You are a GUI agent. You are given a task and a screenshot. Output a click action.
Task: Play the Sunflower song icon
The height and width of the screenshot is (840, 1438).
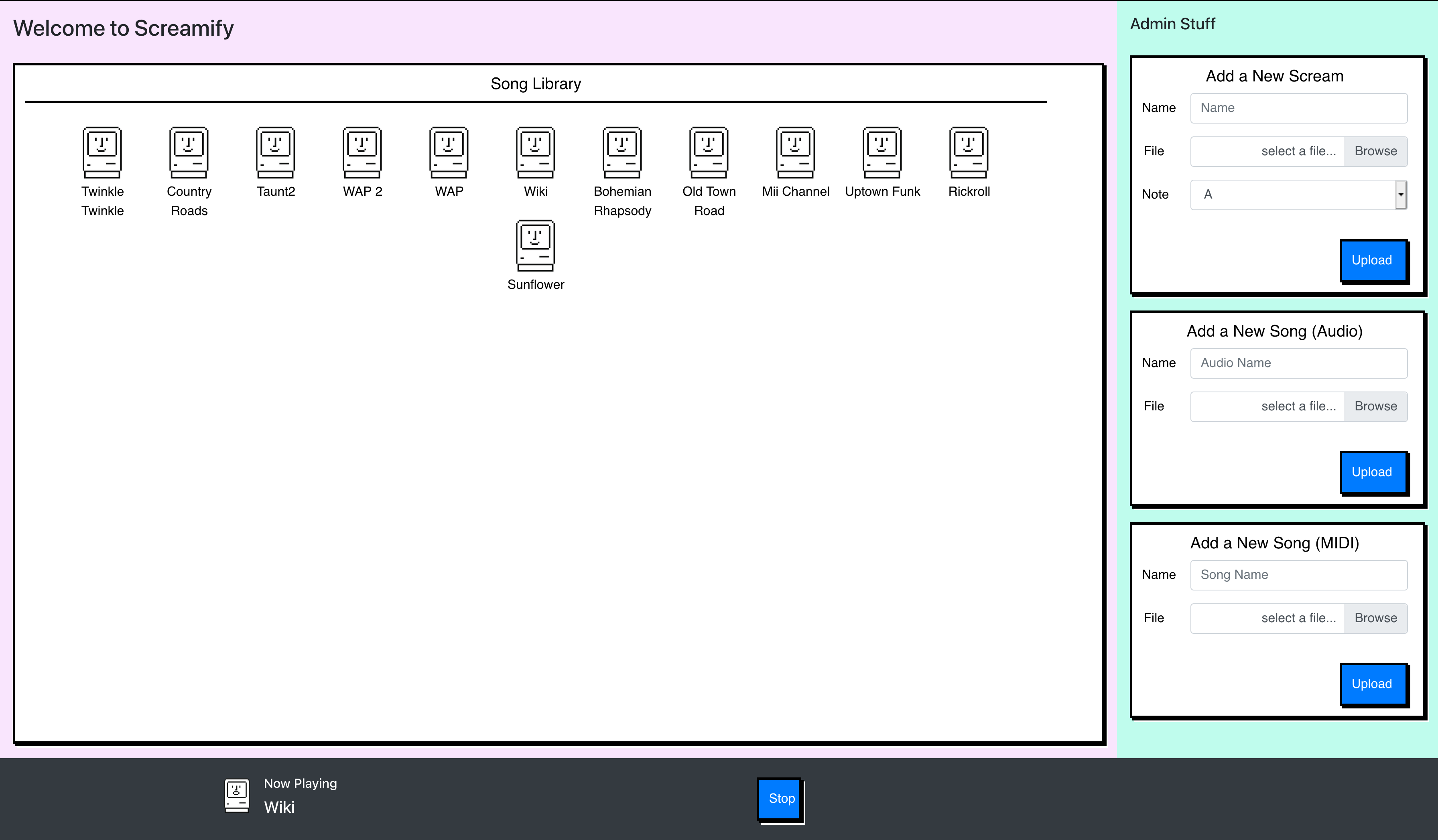[x=535, y=246]
